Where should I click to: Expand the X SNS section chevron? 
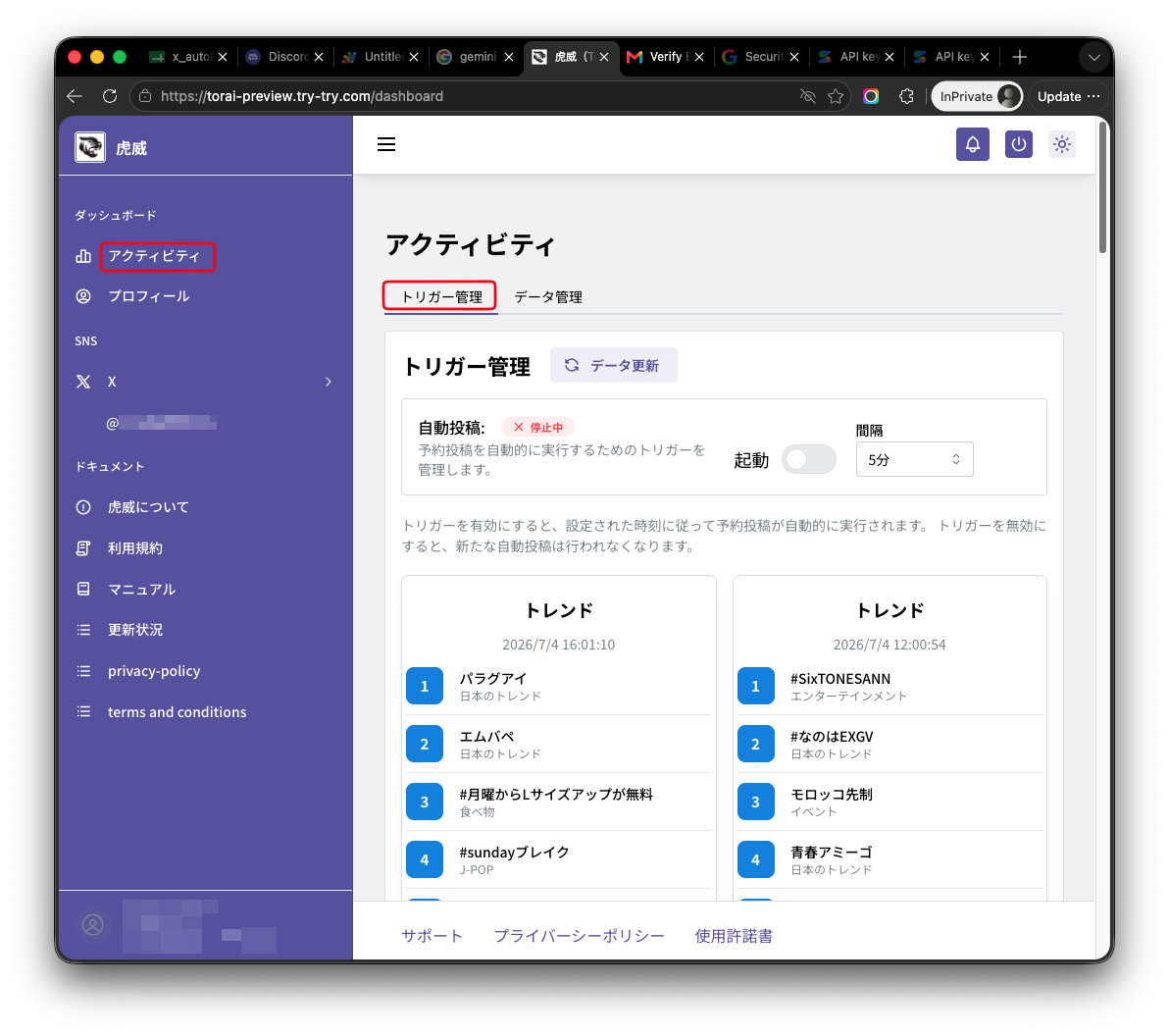click(x=328, y=382)
